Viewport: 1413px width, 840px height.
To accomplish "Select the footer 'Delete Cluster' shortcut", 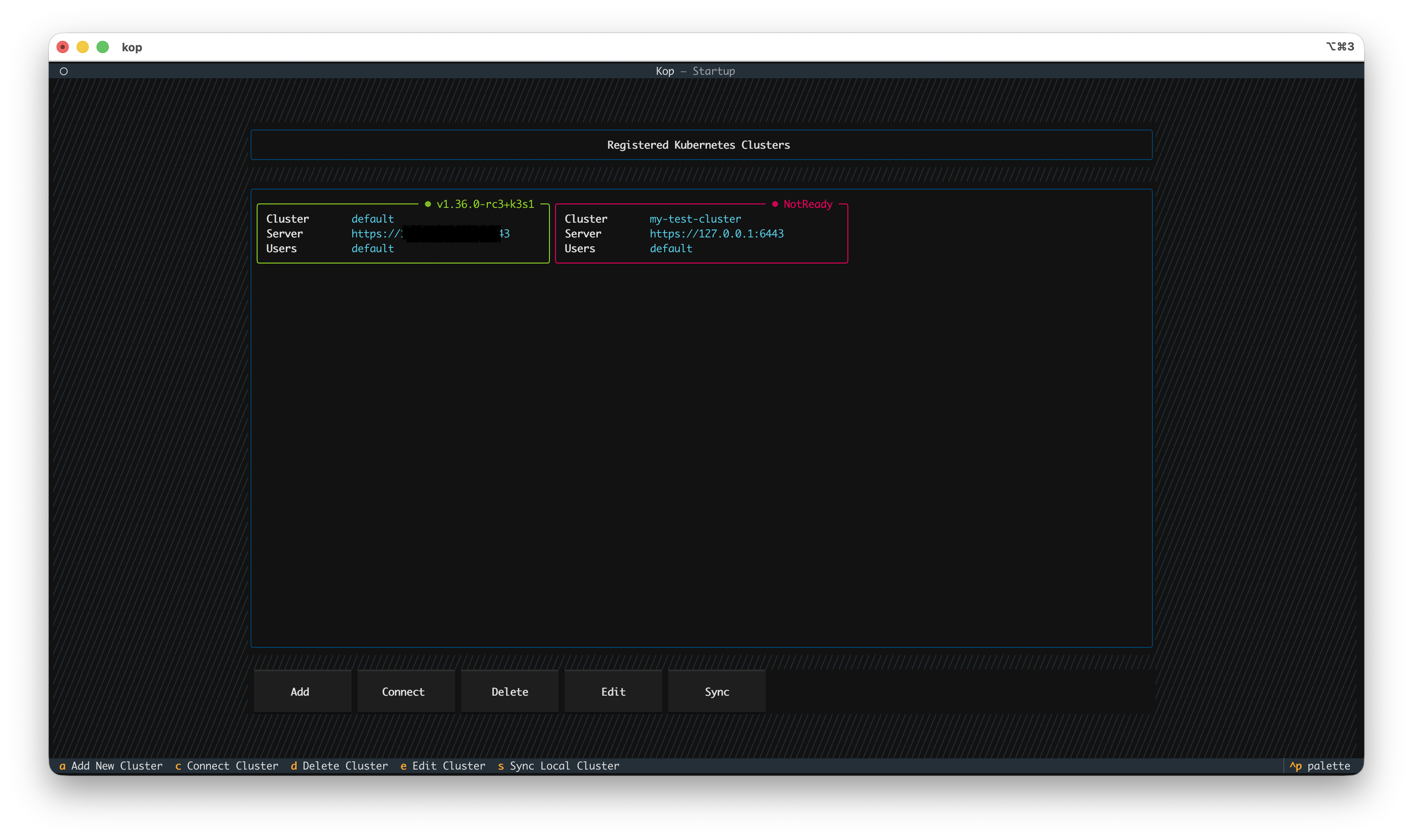I will click(339, 766).
